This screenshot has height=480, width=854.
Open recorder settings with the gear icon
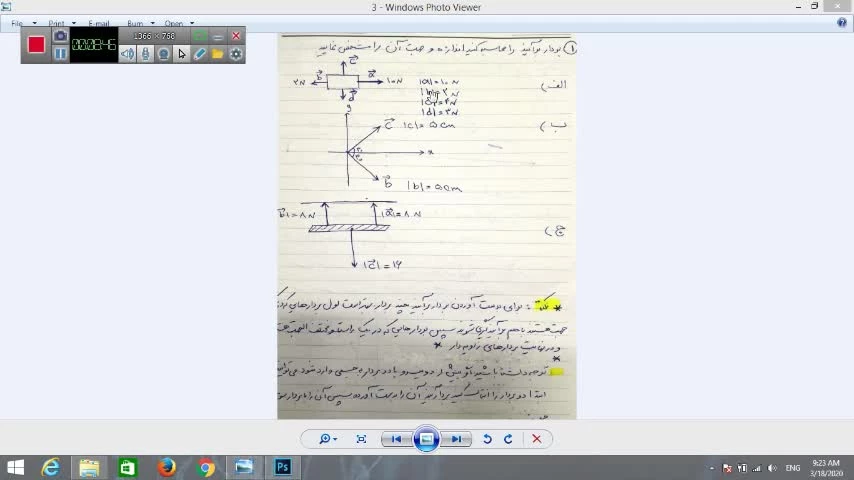(x=236, y=54)
